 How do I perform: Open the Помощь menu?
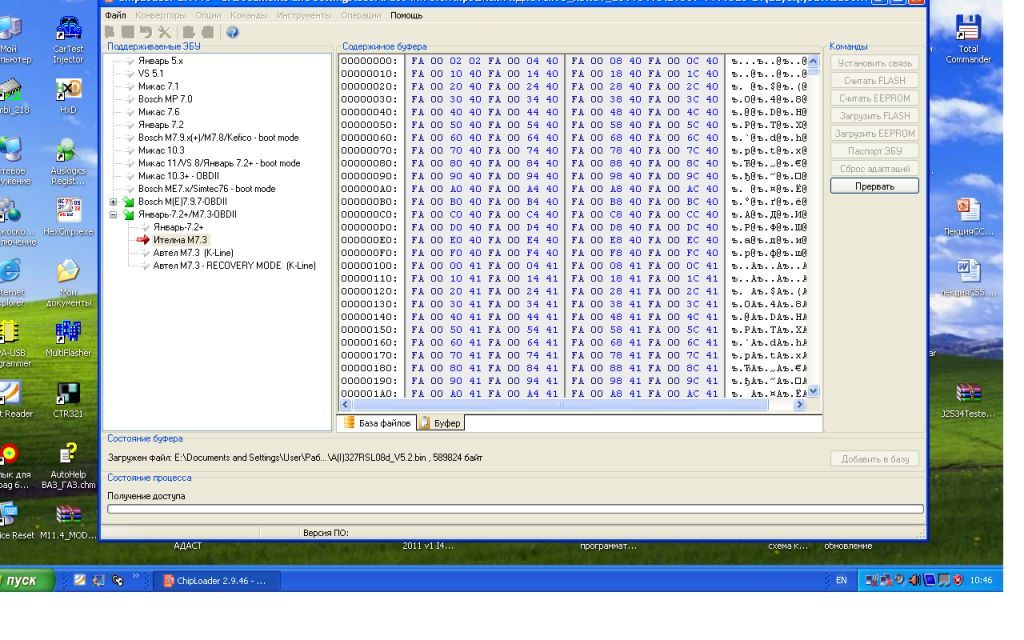[406, 17]
